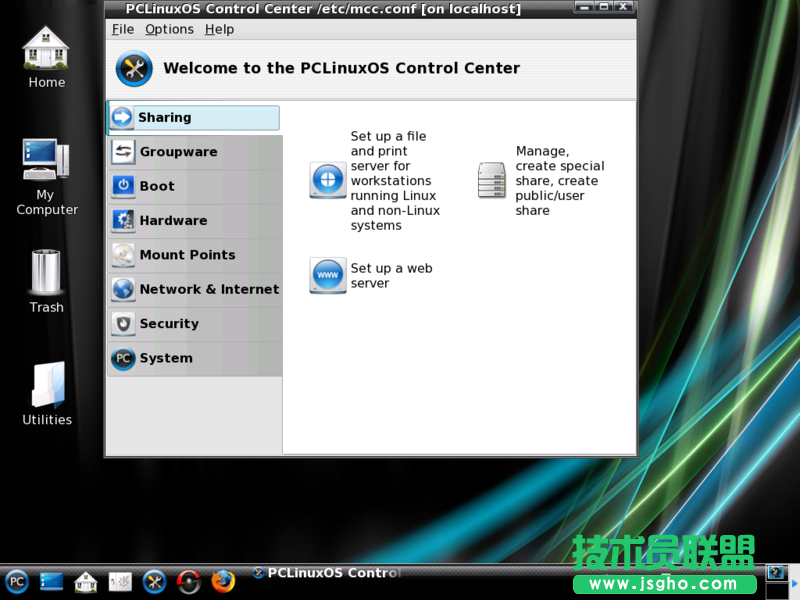800x600 pixels.
Task: Open the manage shares server icon
Action: point(492,180)
